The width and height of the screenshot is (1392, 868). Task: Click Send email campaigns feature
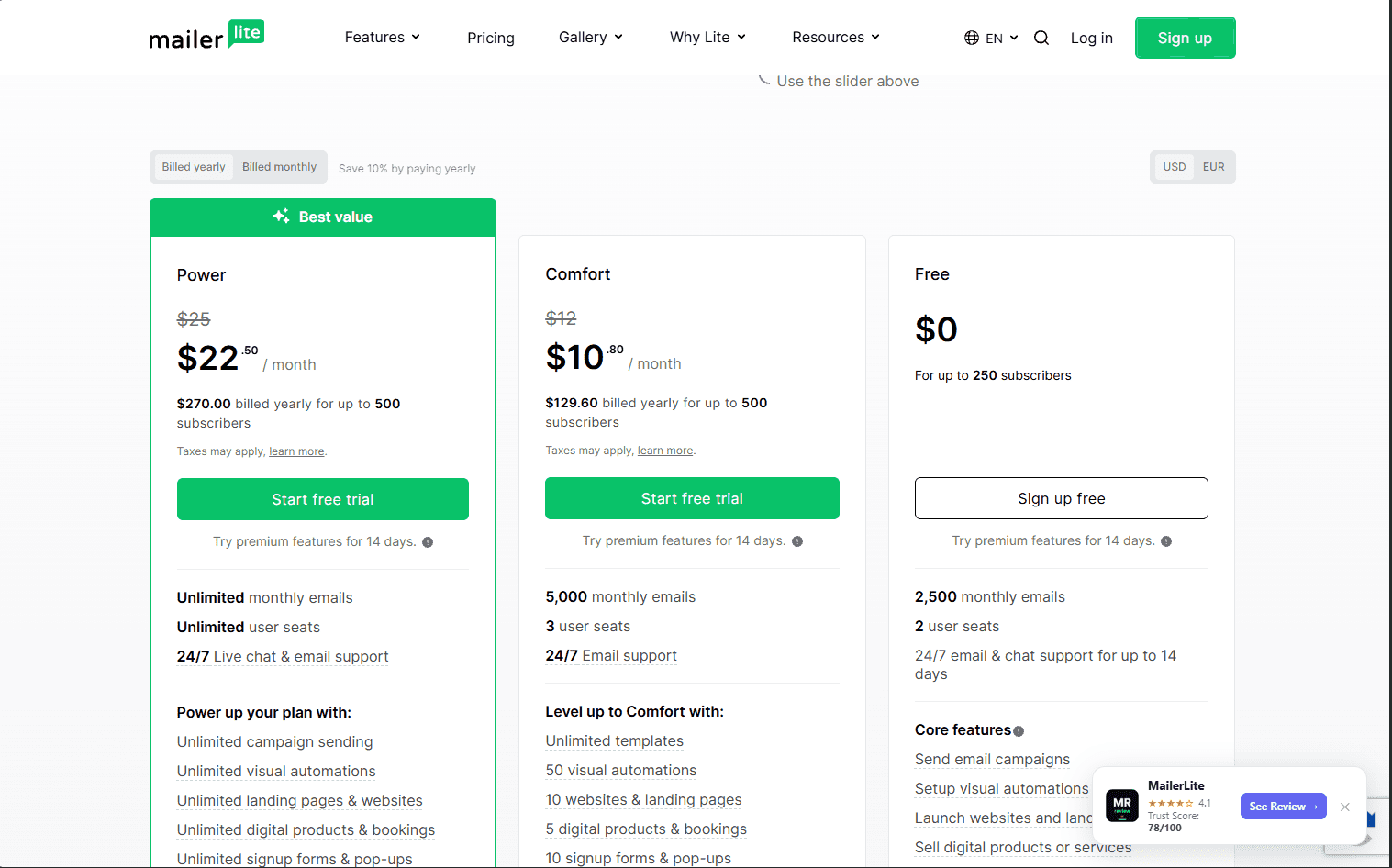click(x=993, y=759)
